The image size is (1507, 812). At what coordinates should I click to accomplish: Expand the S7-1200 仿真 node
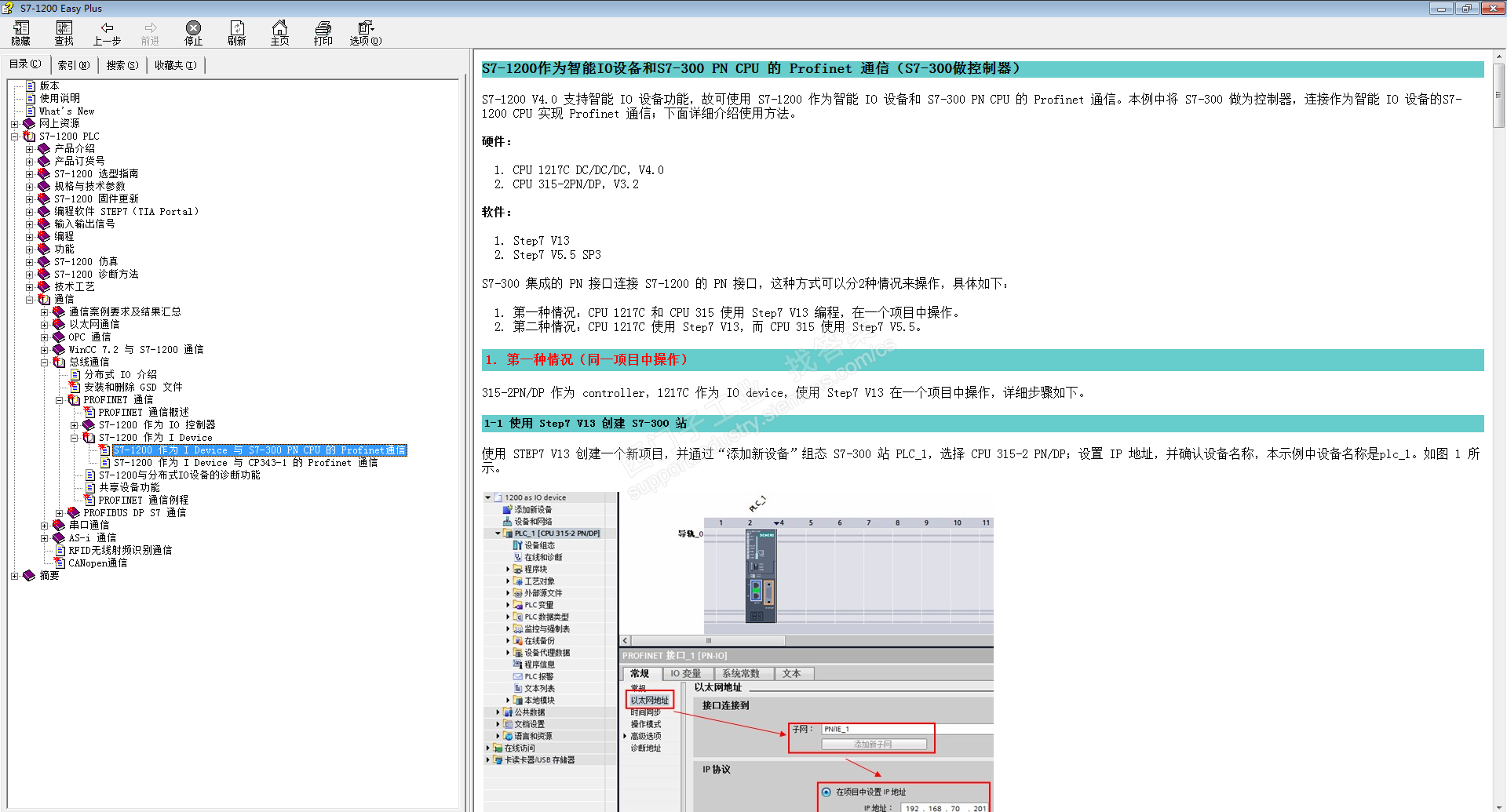(x=30, y=262)
